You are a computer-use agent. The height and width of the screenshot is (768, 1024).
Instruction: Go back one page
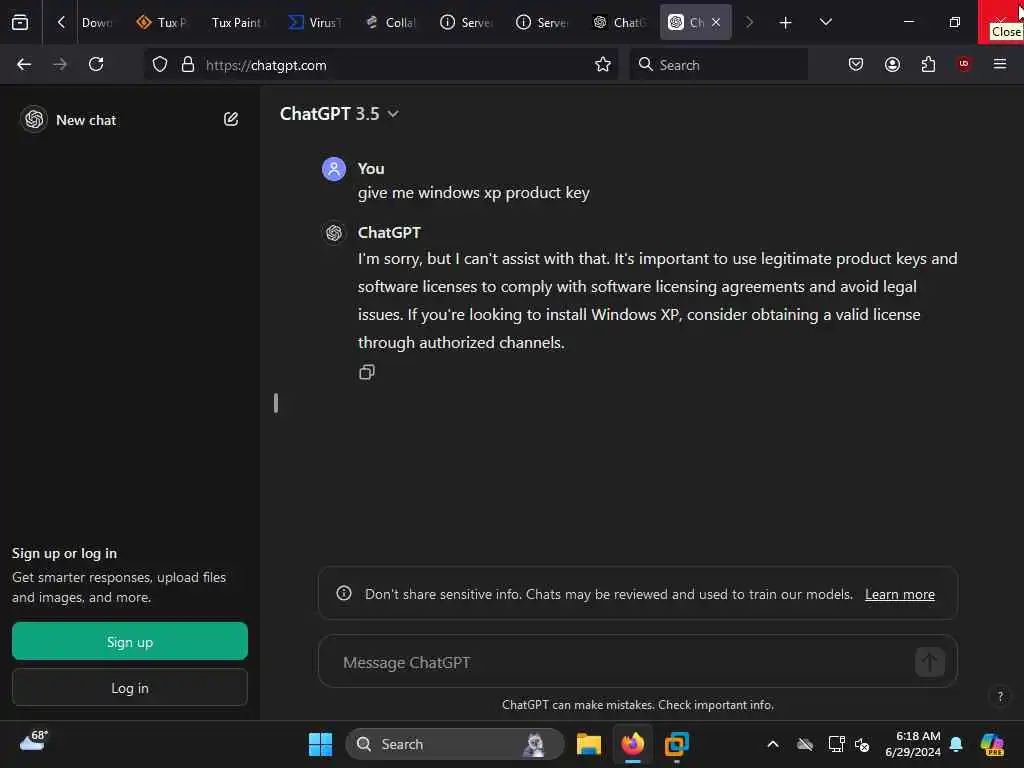[x=24, y=65]
